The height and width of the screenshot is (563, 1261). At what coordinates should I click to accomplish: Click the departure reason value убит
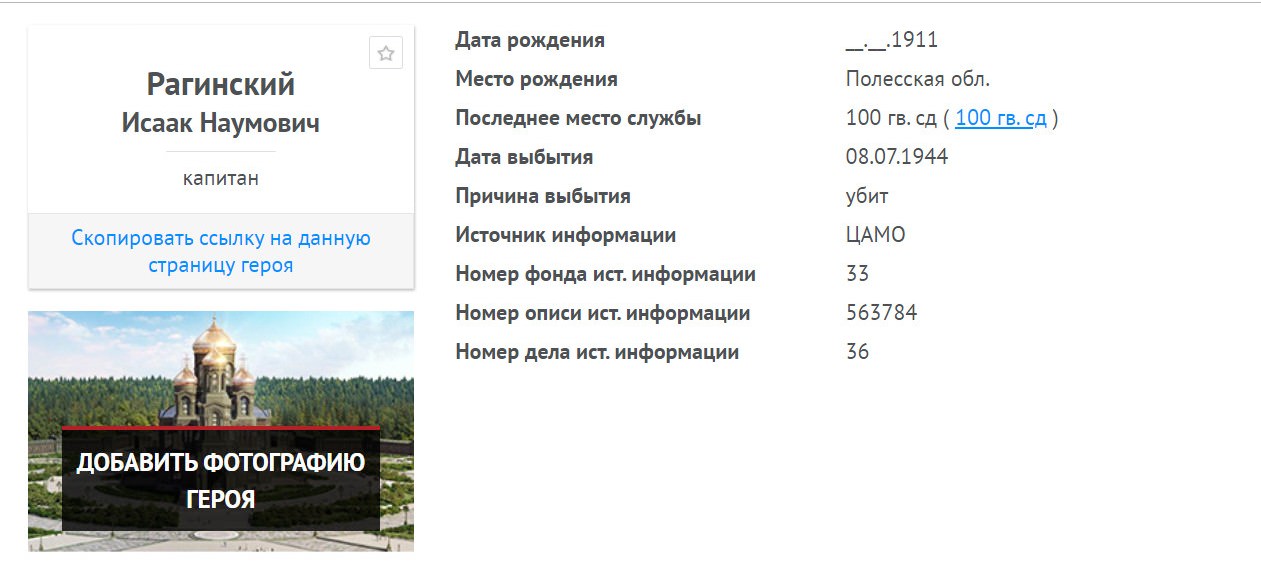click(x=866, y=196)
